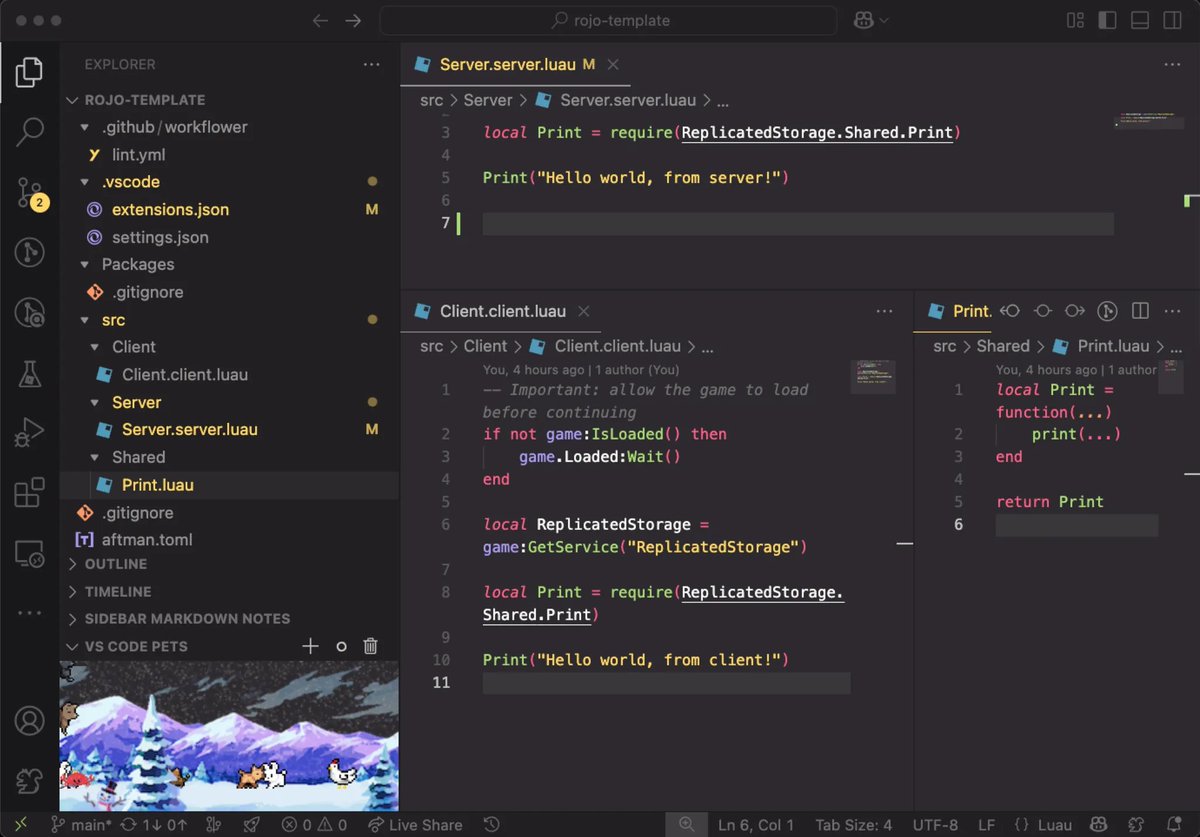The width and height of the screenshot is (1200, 837).
Task: Spawn a new pet with plus icon
Action: [311, 646]
